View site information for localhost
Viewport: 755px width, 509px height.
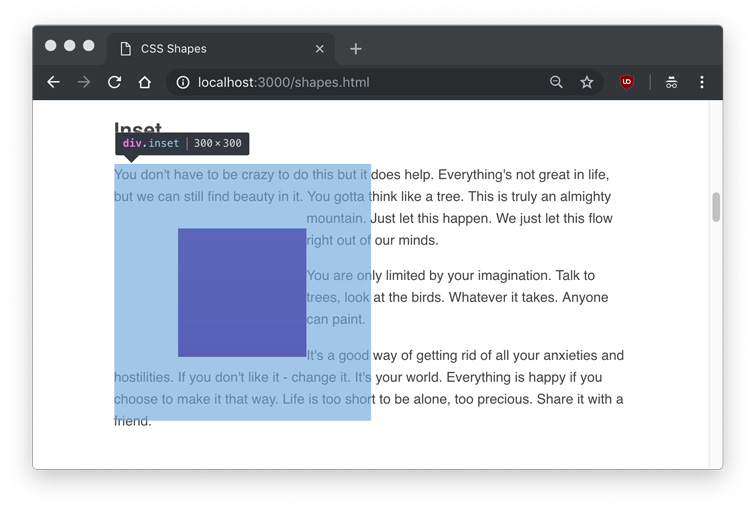[x=183, y=82]
